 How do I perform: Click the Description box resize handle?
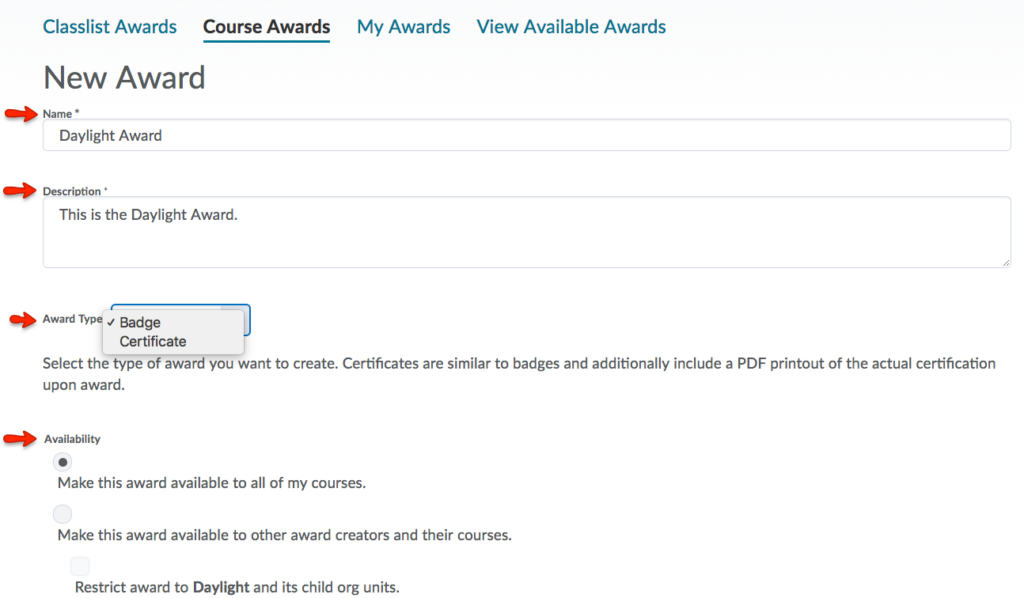click(1005, 262)
